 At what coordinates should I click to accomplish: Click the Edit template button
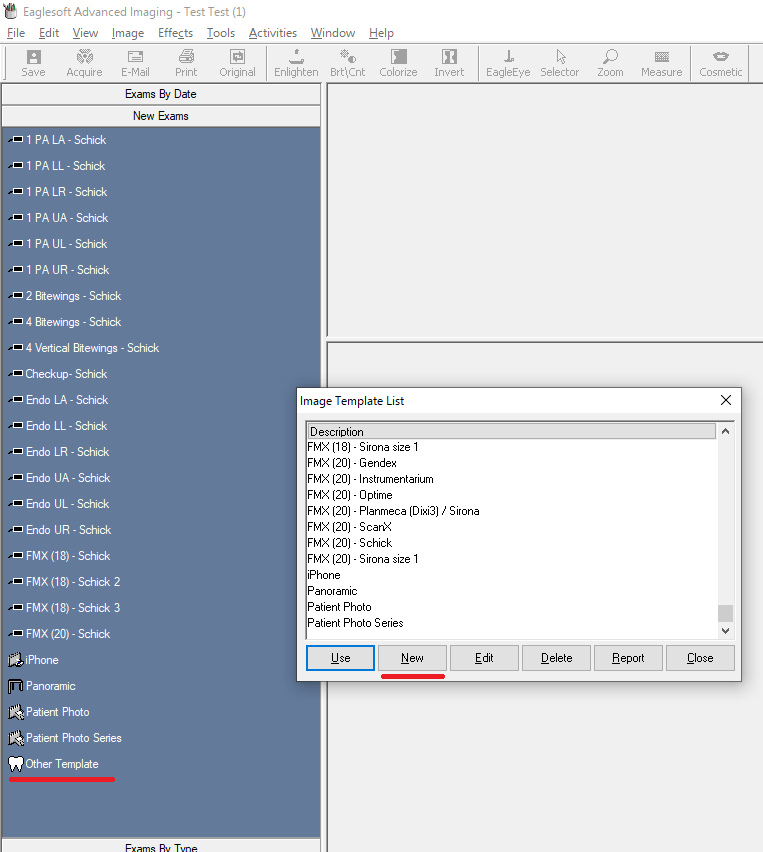click(484, 658)
